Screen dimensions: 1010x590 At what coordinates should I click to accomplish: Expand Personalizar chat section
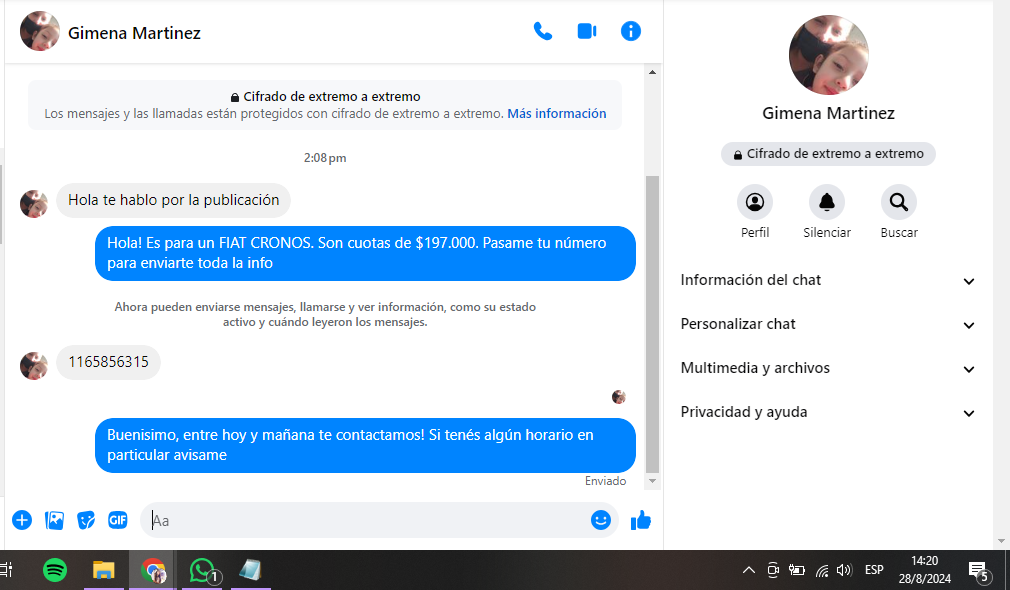(x=827, y=325)
